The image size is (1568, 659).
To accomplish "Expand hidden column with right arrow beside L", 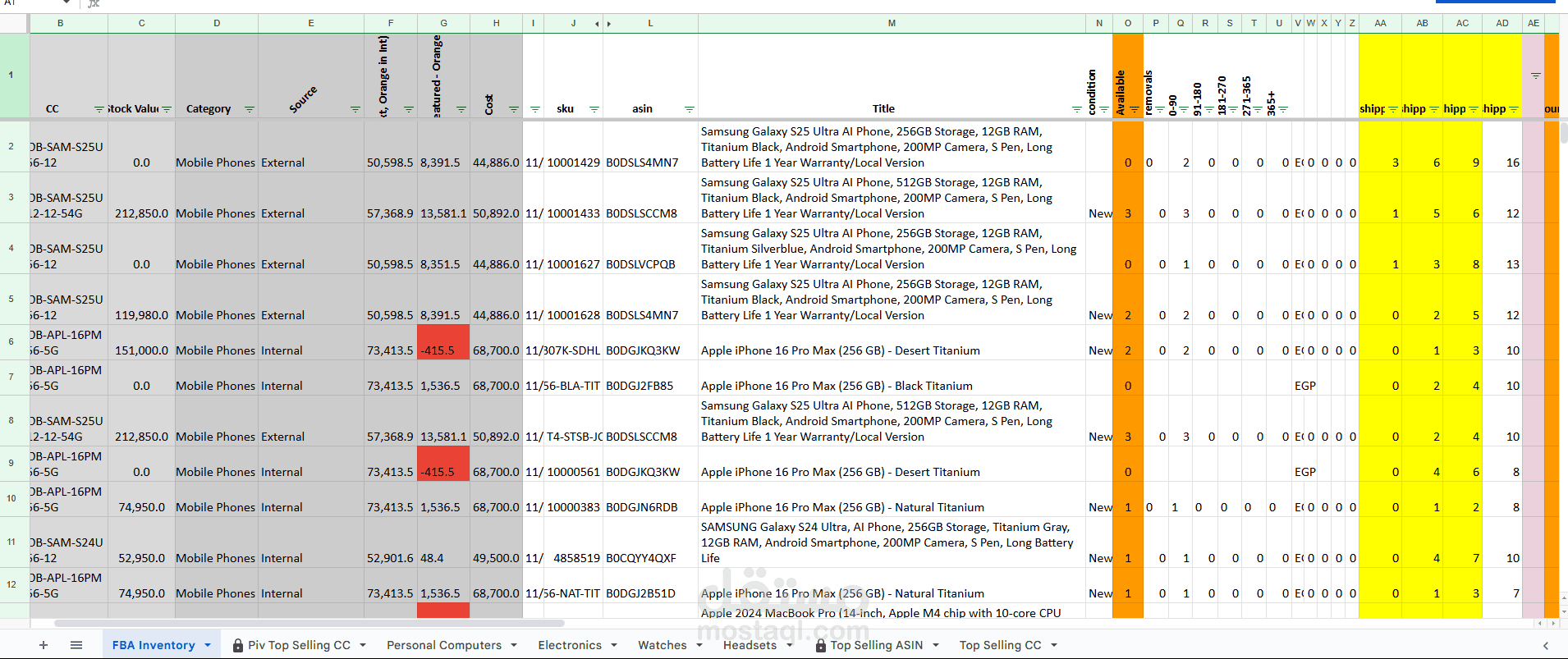I will coord(609,24).
